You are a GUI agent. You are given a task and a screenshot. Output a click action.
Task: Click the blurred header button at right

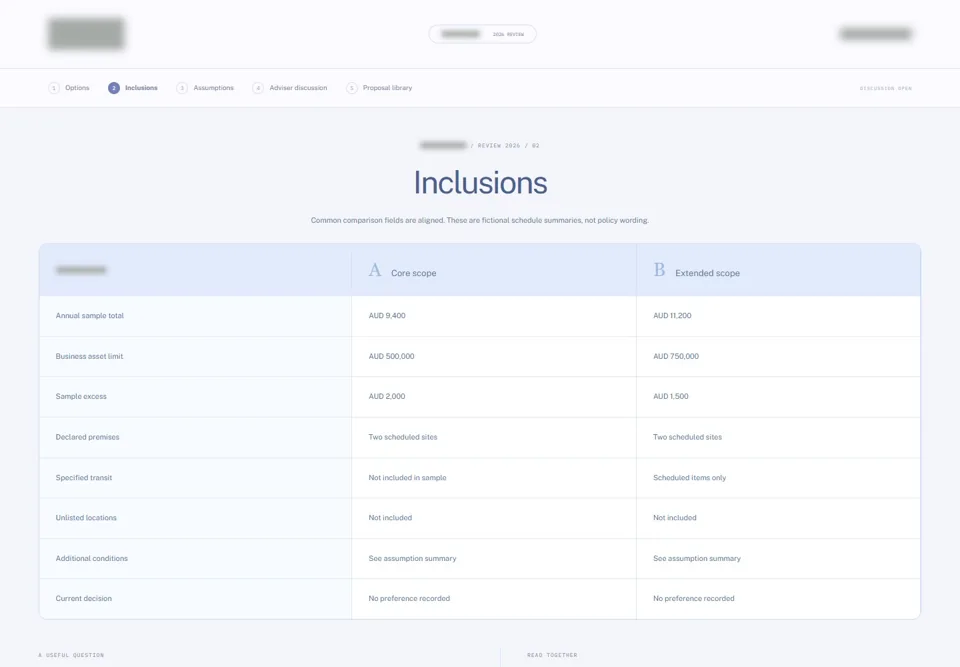876,34
